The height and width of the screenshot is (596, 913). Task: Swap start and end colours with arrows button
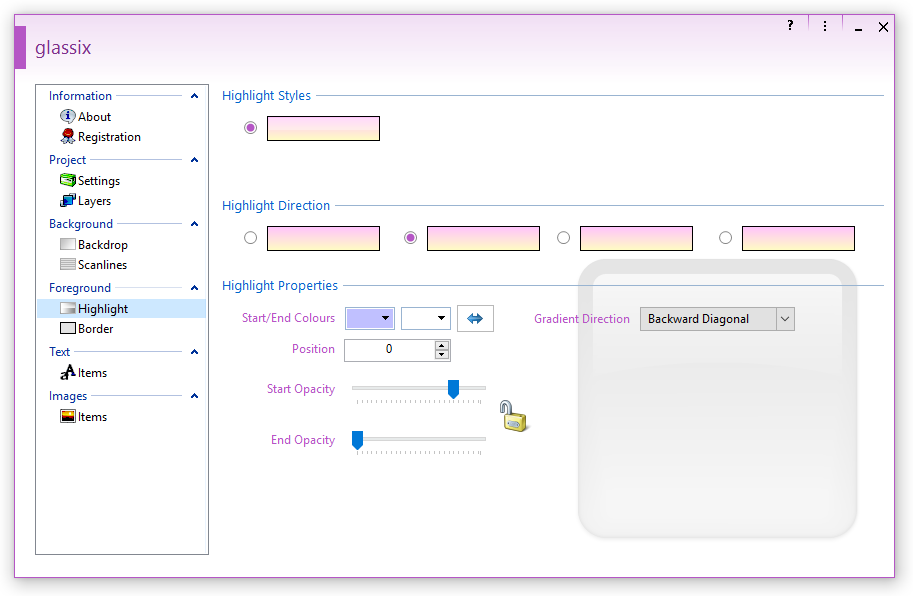coord(475,319)
